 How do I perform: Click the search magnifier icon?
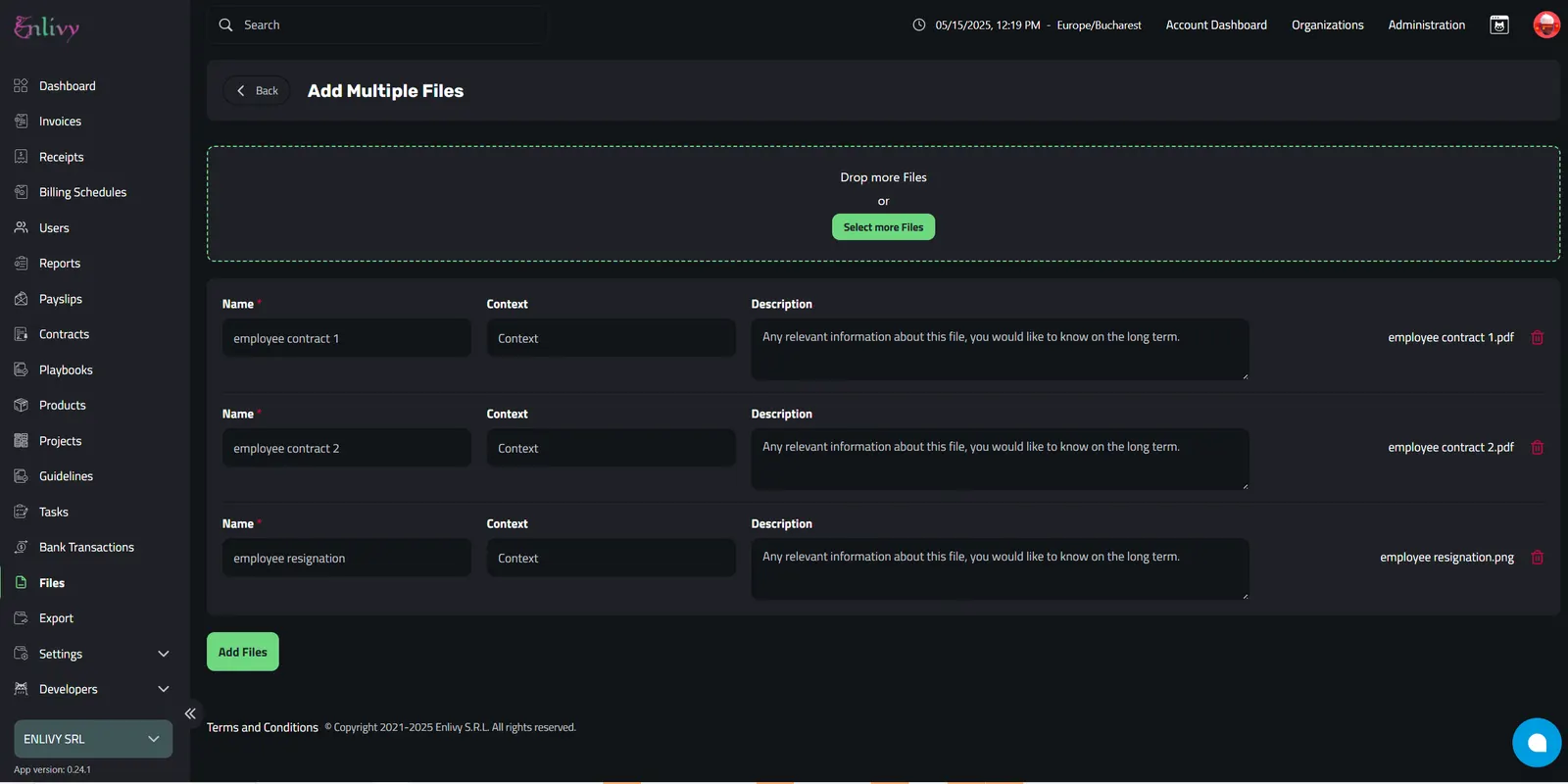(x=225, y=24)
